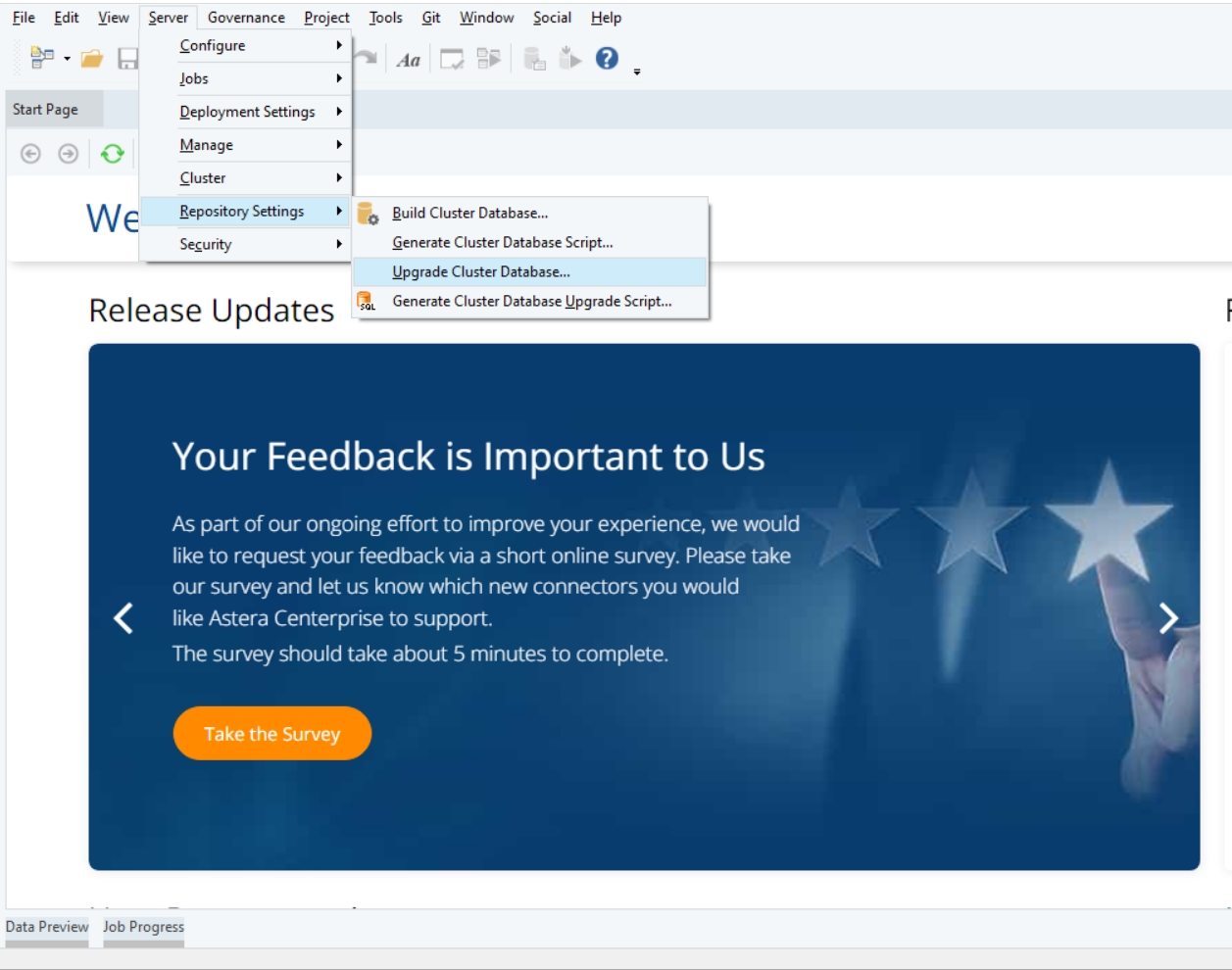Choose Generate Cluster Database Upgrade Script...

(x=530, y=301)
